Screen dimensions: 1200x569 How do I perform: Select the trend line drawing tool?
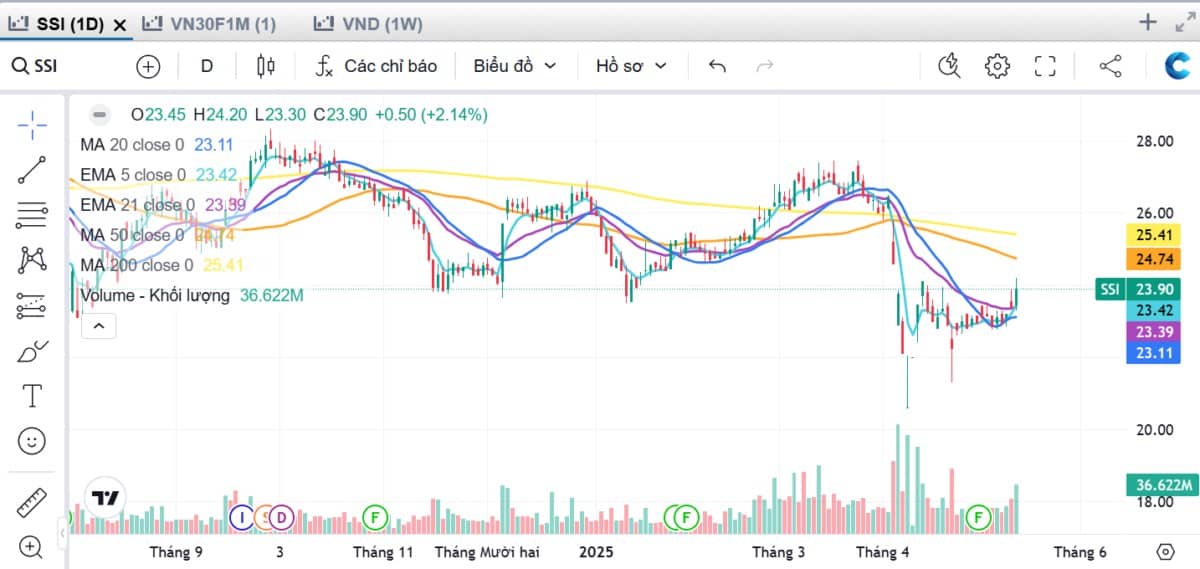[x=32, y=170]
